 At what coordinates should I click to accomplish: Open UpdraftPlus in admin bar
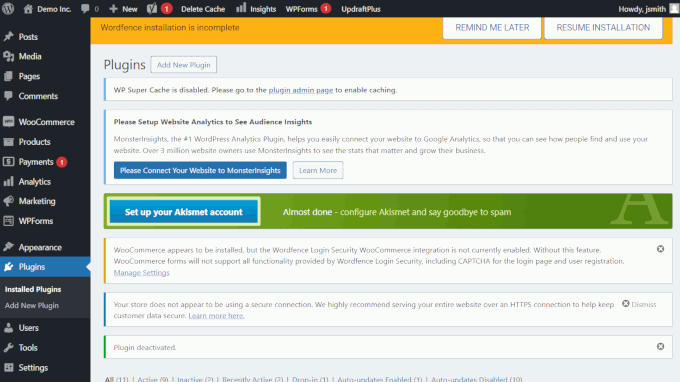click(361, 9)
